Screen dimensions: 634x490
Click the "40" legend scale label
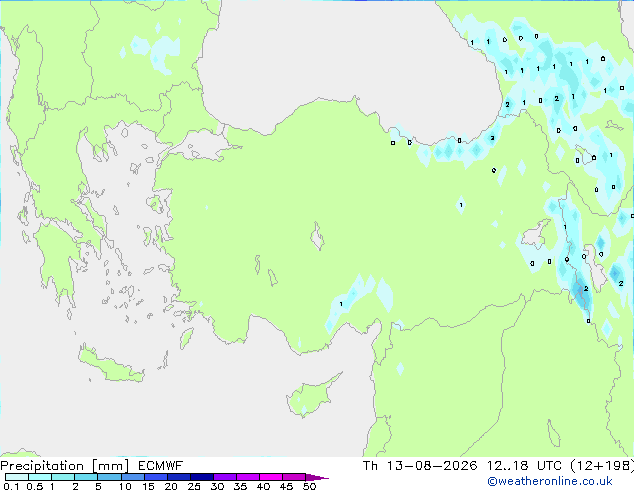pos(263,486)
